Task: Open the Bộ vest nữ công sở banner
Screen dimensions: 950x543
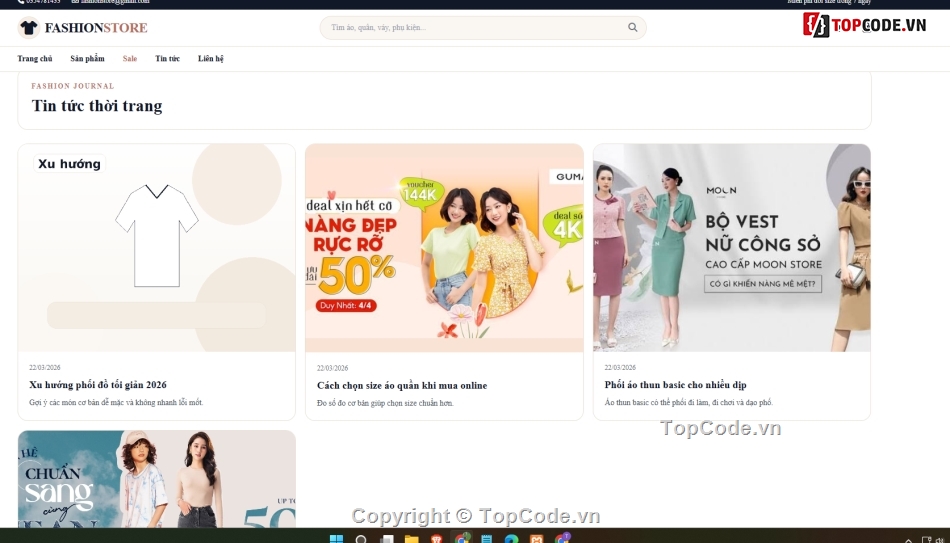Action: [732, 248]
